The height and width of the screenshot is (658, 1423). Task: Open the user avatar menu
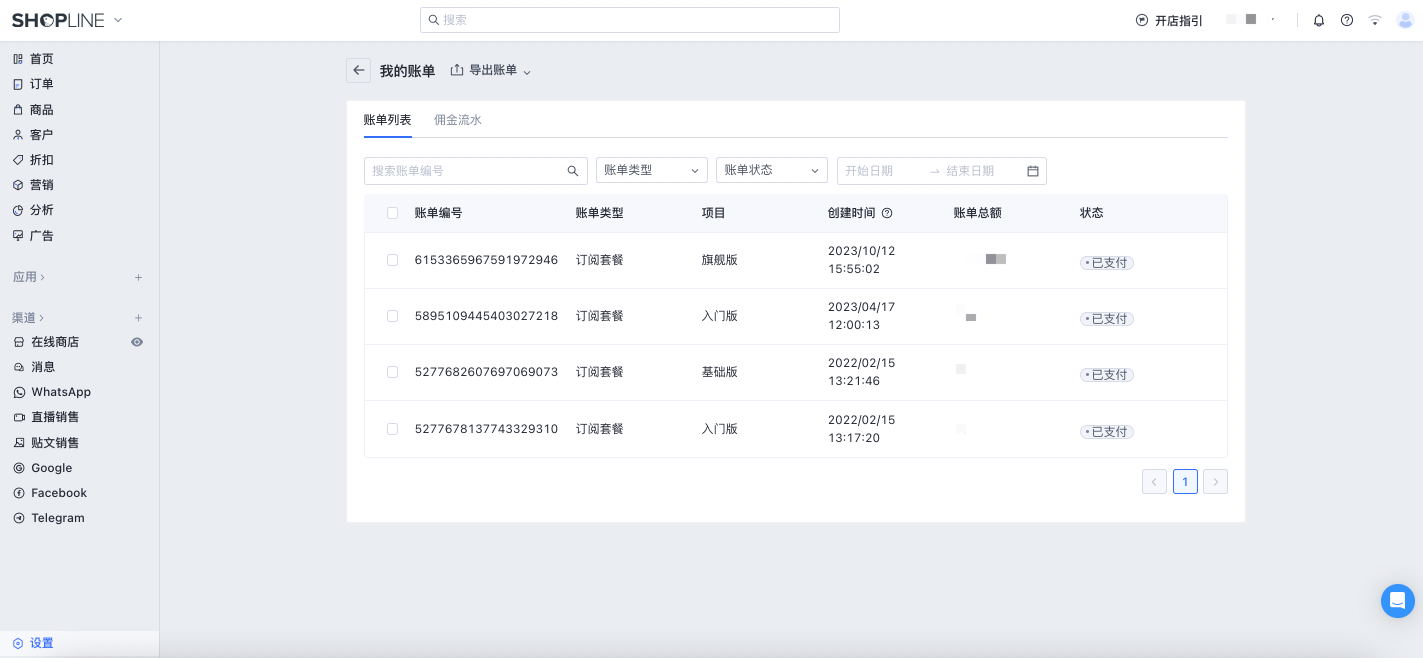tap(1405, 20)
